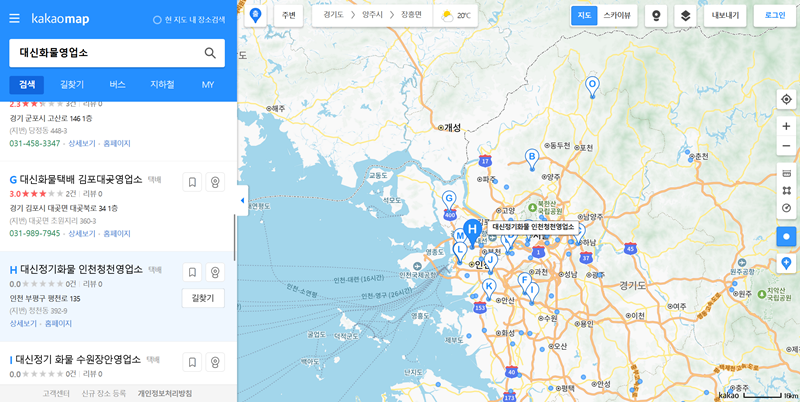Screen dimensions: 800x402
Task: Open the 검색 tab
Action: click(x=27, y=85)
